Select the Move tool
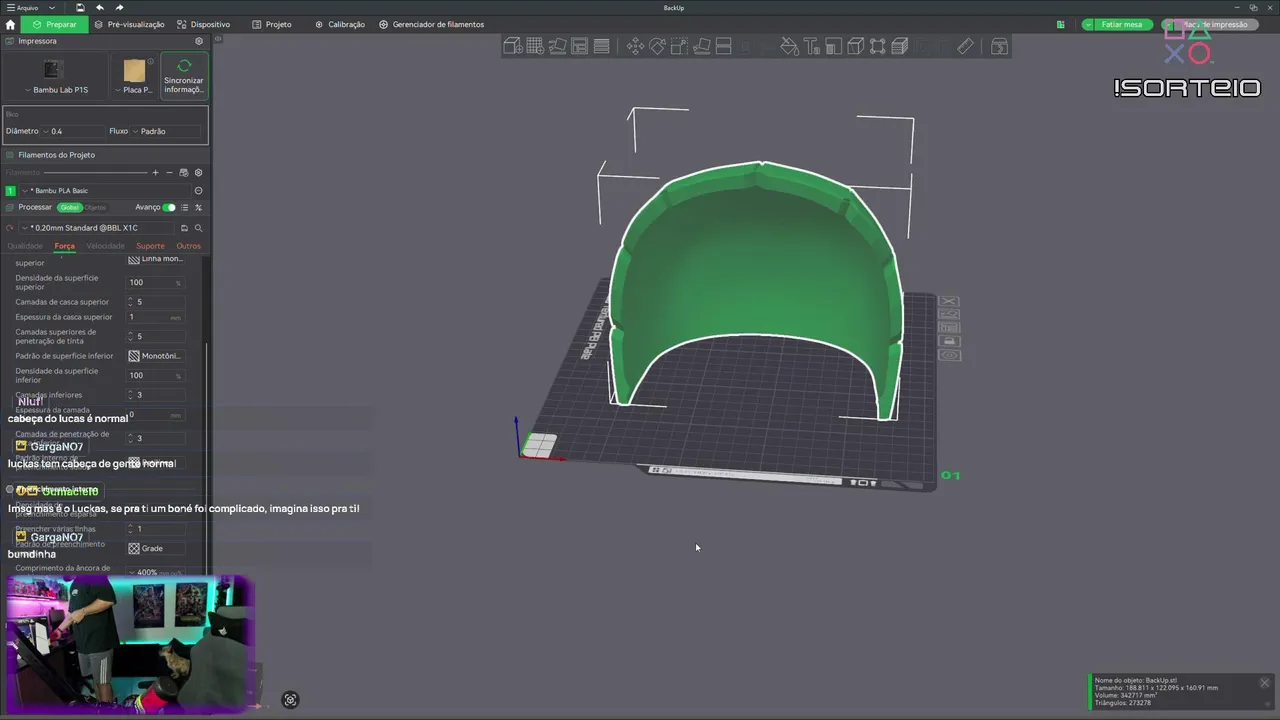 click(x=635, y=46)
